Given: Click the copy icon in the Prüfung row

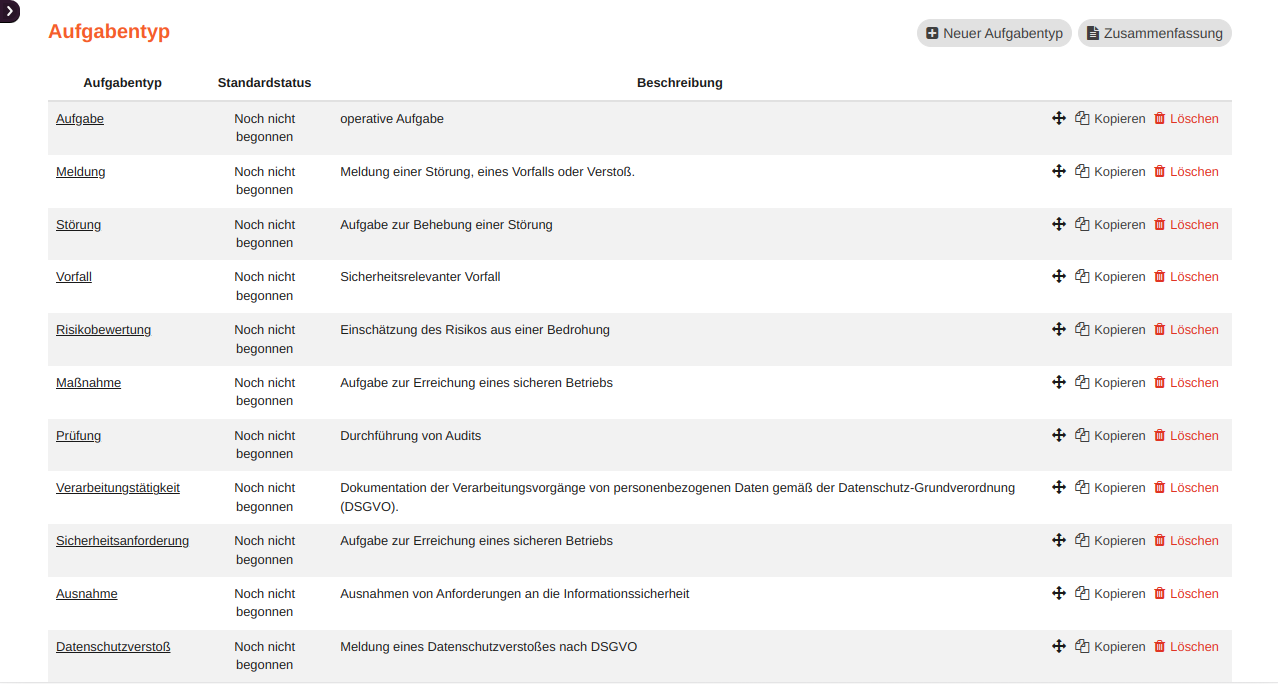Looking at the screenshot, I should point(1082,435).
